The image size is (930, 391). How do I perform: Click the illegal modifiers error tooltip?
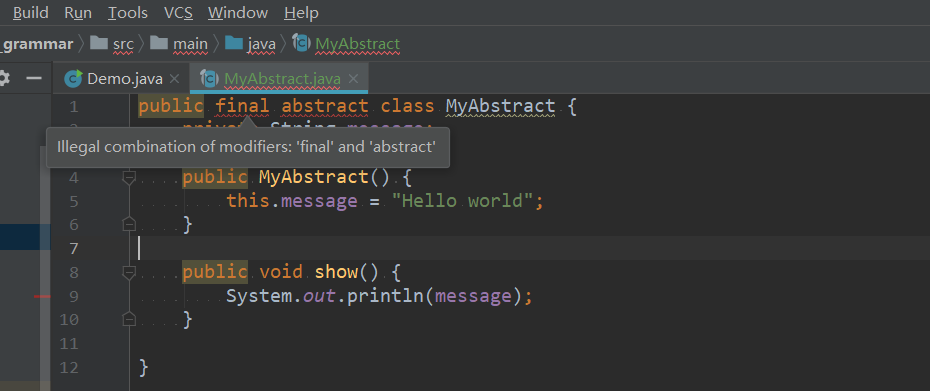[x=247, y=147]
